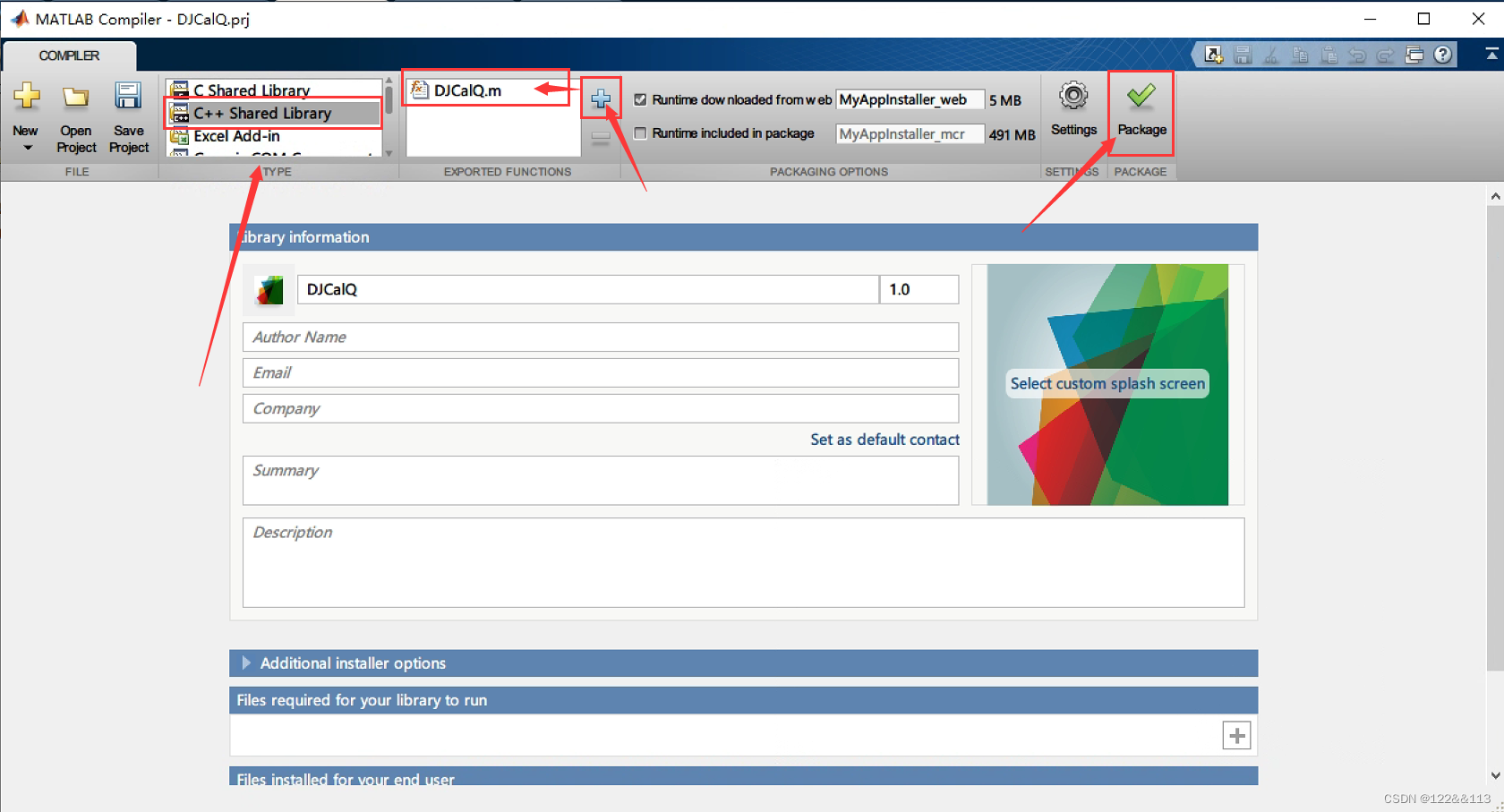Click the Paste clipboard icon
This screenshot has width=1504, height=812.
point(1329,56)
